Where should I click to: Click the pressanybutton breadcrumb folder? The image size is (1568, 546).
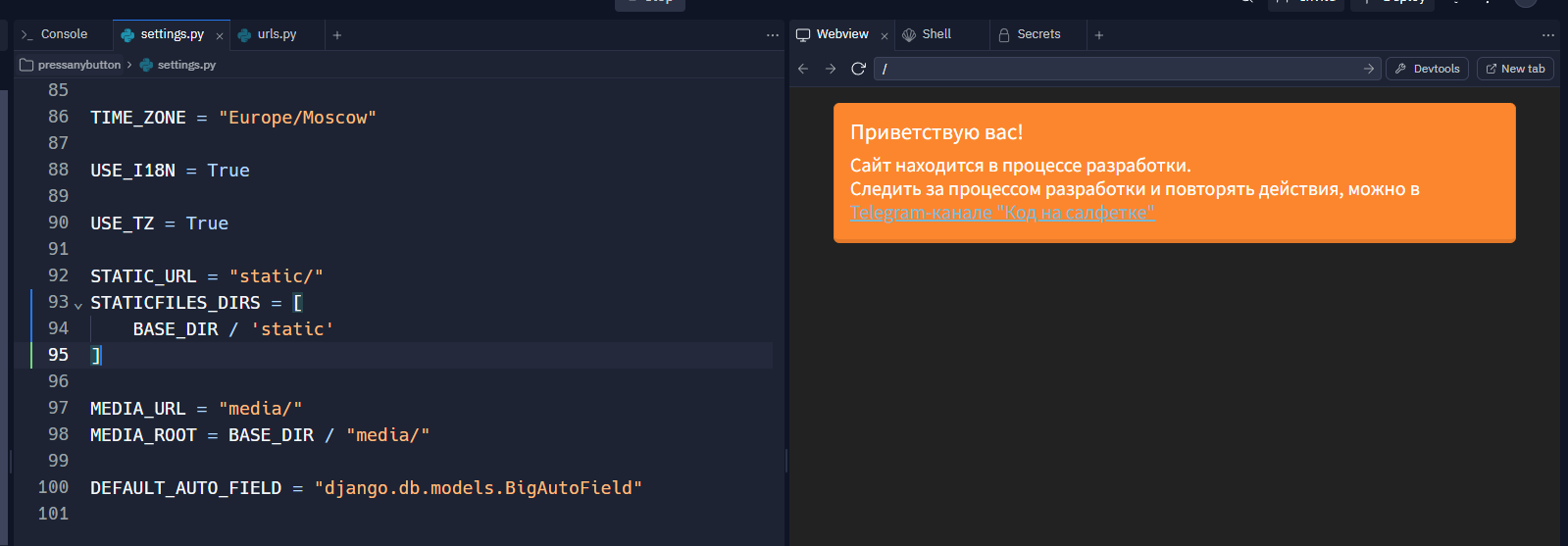pos(71,65)
